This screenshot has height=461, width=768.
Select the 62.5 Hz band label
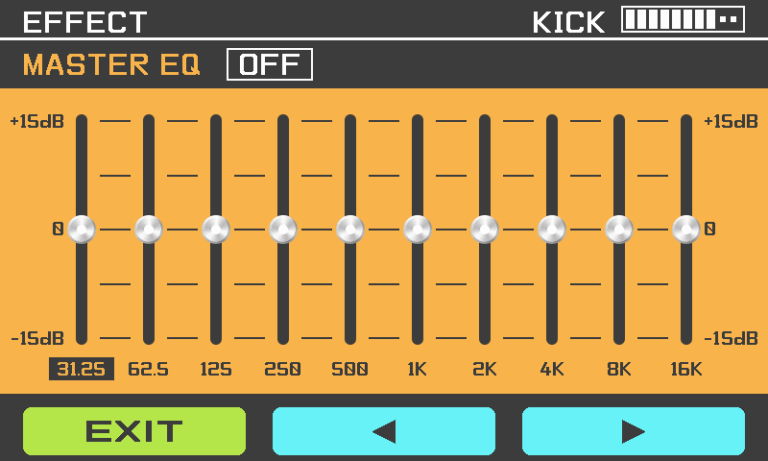pyautogui.click(x=148, y=369)
